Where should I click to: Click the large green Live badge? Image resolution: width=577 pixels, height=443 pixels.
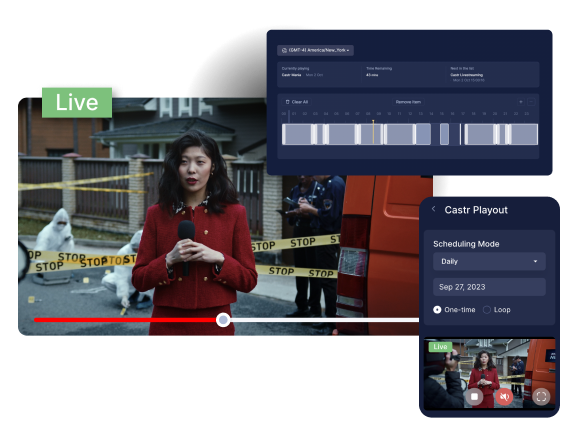click(77, 103)
